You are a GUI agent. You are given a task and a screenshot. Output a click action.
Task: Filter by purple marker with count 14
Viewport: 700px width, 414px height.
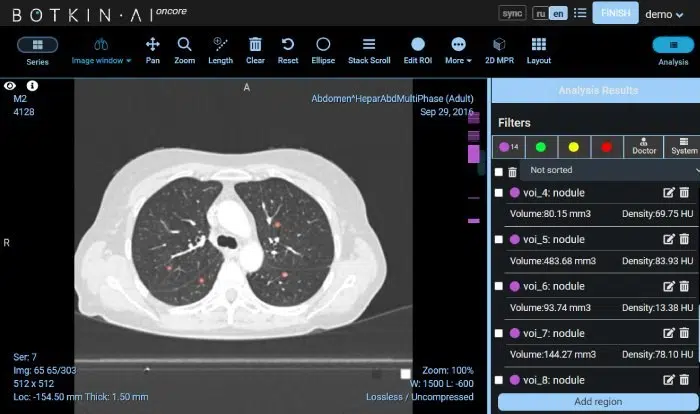point(509,147)
